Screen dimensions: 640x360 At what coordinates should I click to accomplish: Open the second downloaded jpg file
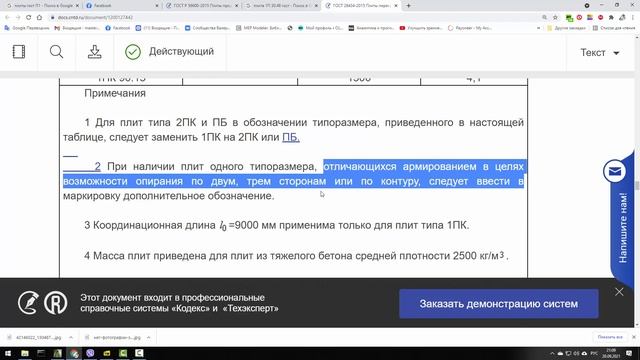point(113,338)
